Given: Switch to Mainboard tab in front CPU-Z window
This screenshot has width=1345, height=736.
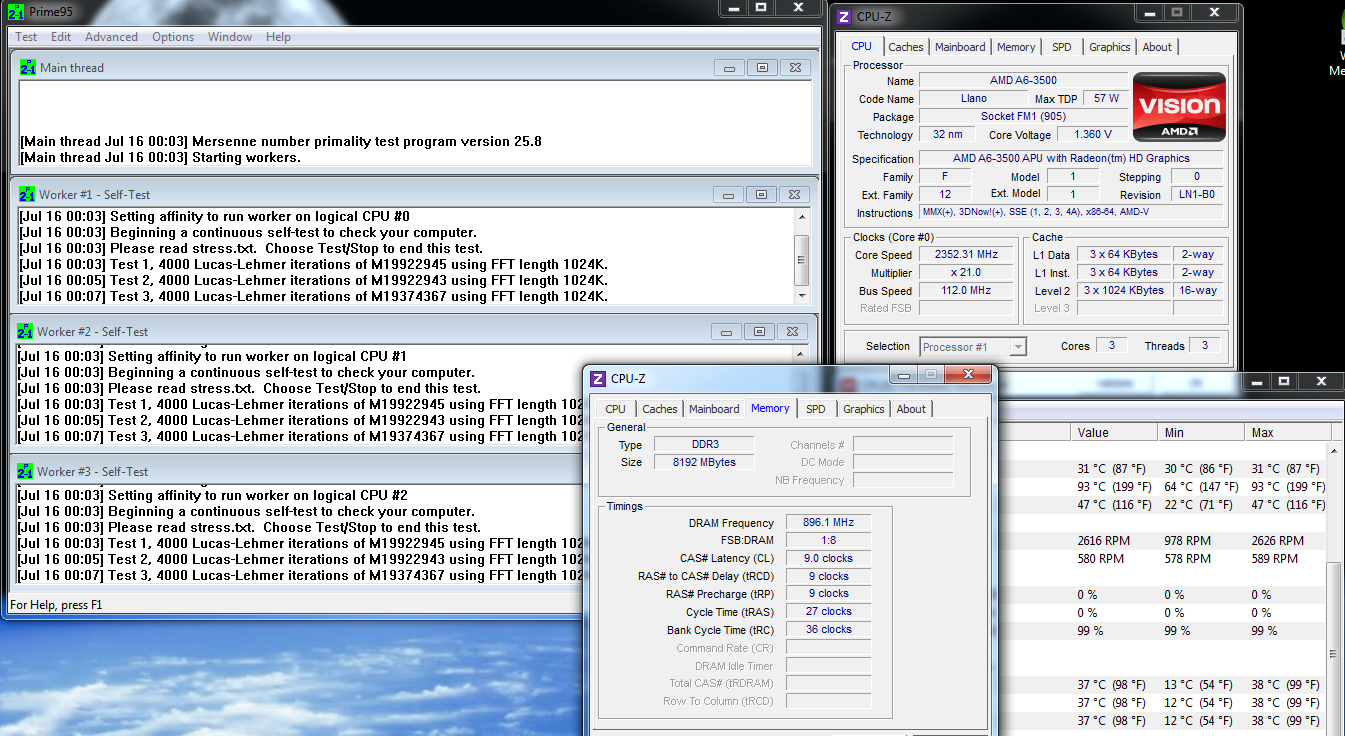Looking at the screenshot, I should coord(714,409).
